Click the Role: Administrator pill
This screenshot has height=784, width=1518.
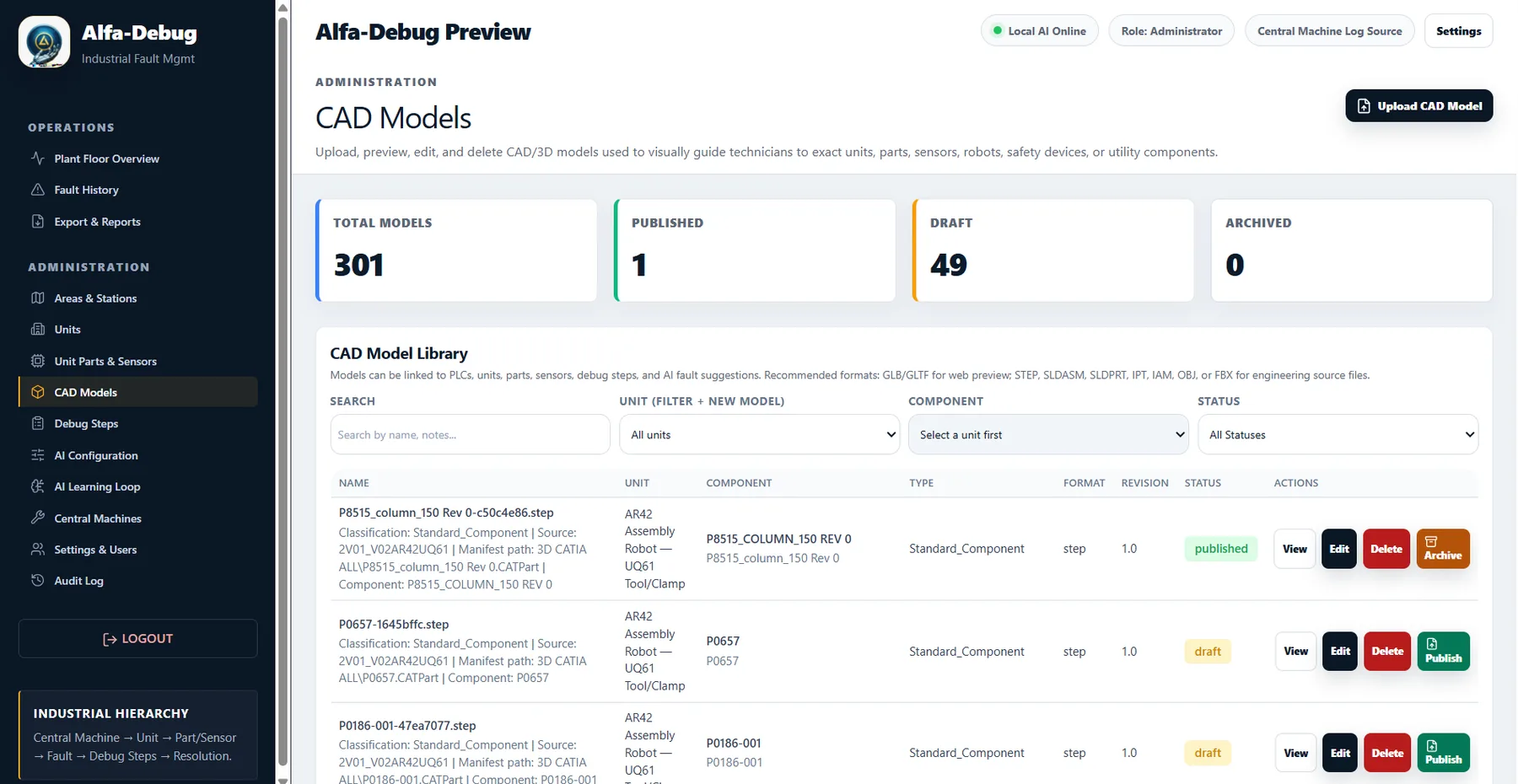coord(1171,31)
